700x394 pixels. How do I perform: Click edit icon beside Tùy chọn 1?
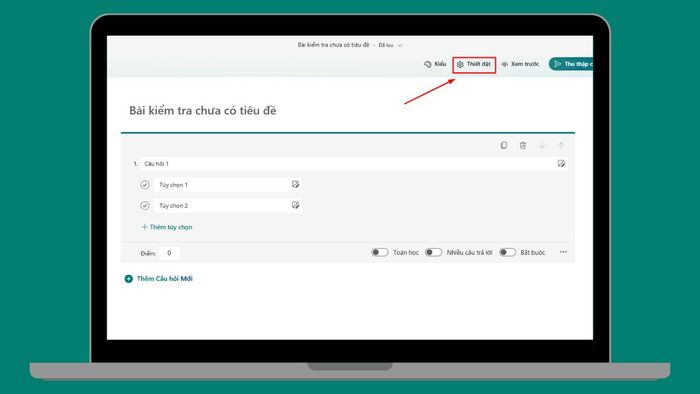(295, 184)
